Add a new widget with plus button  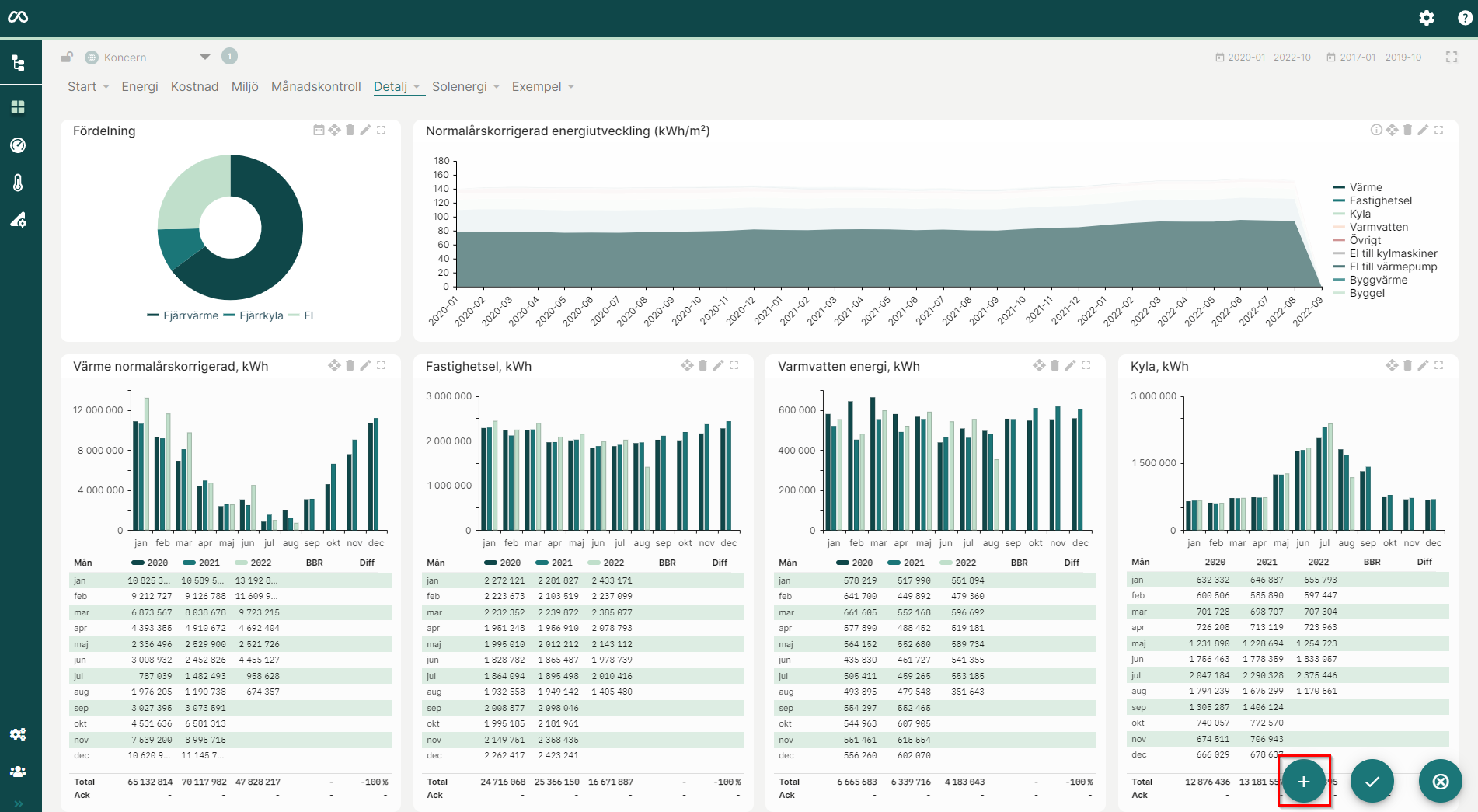tap(1304, 781)
